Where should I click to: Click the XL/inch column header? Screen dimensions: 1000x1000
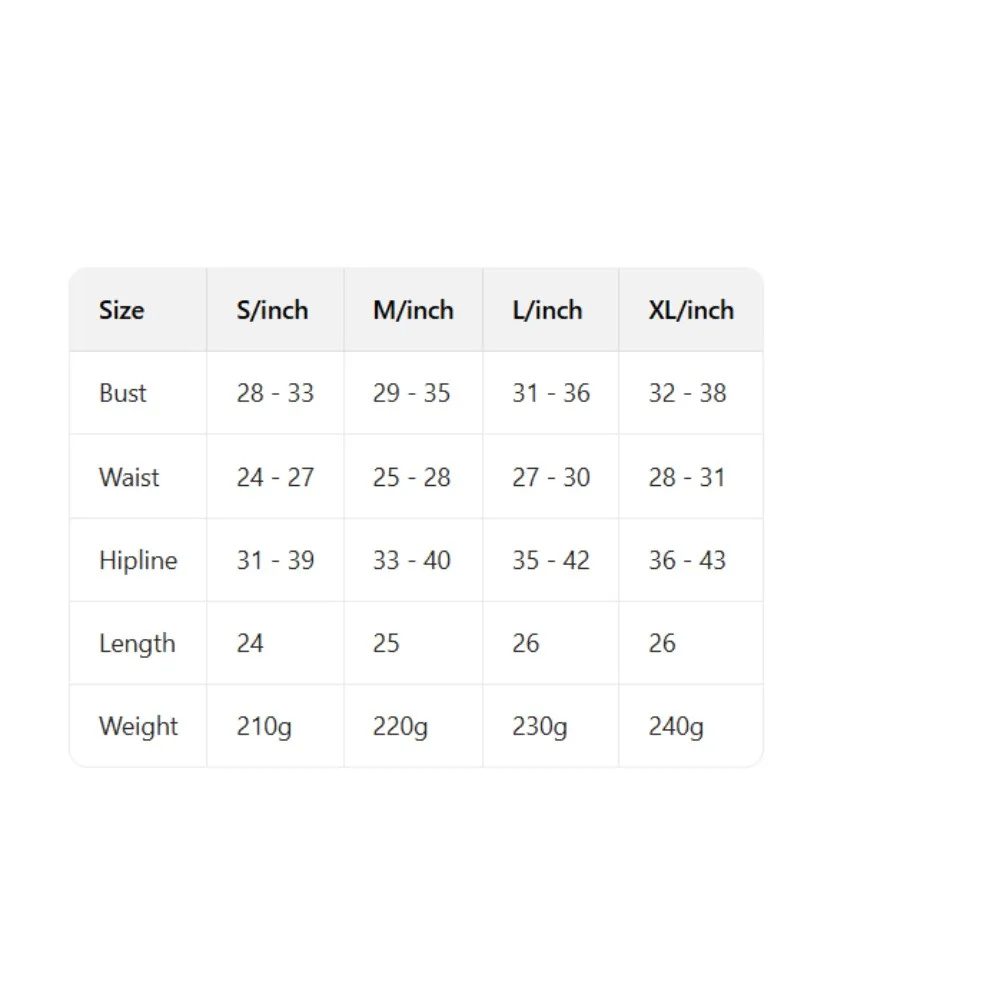click(691, 310)
